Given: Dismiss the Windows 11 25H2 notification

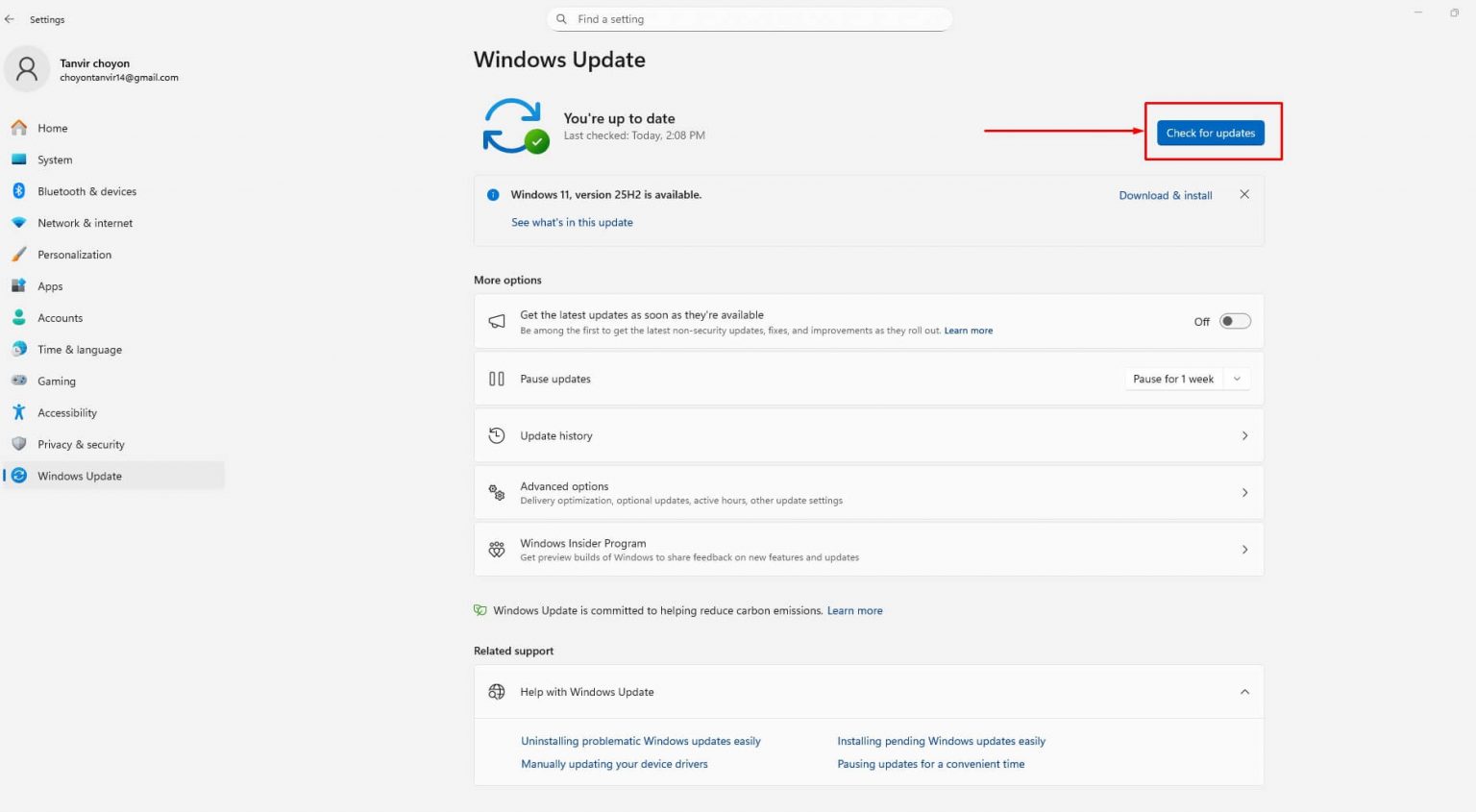Looking at the screenshot, I should click(x=1244, y=194).
